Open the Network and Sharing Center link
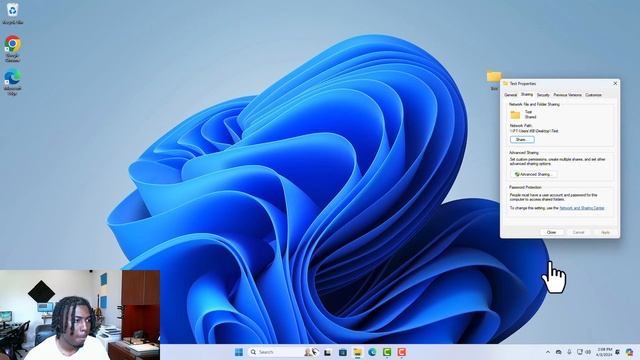The width and height of the screenshot is (640, 360). point(582,208)
